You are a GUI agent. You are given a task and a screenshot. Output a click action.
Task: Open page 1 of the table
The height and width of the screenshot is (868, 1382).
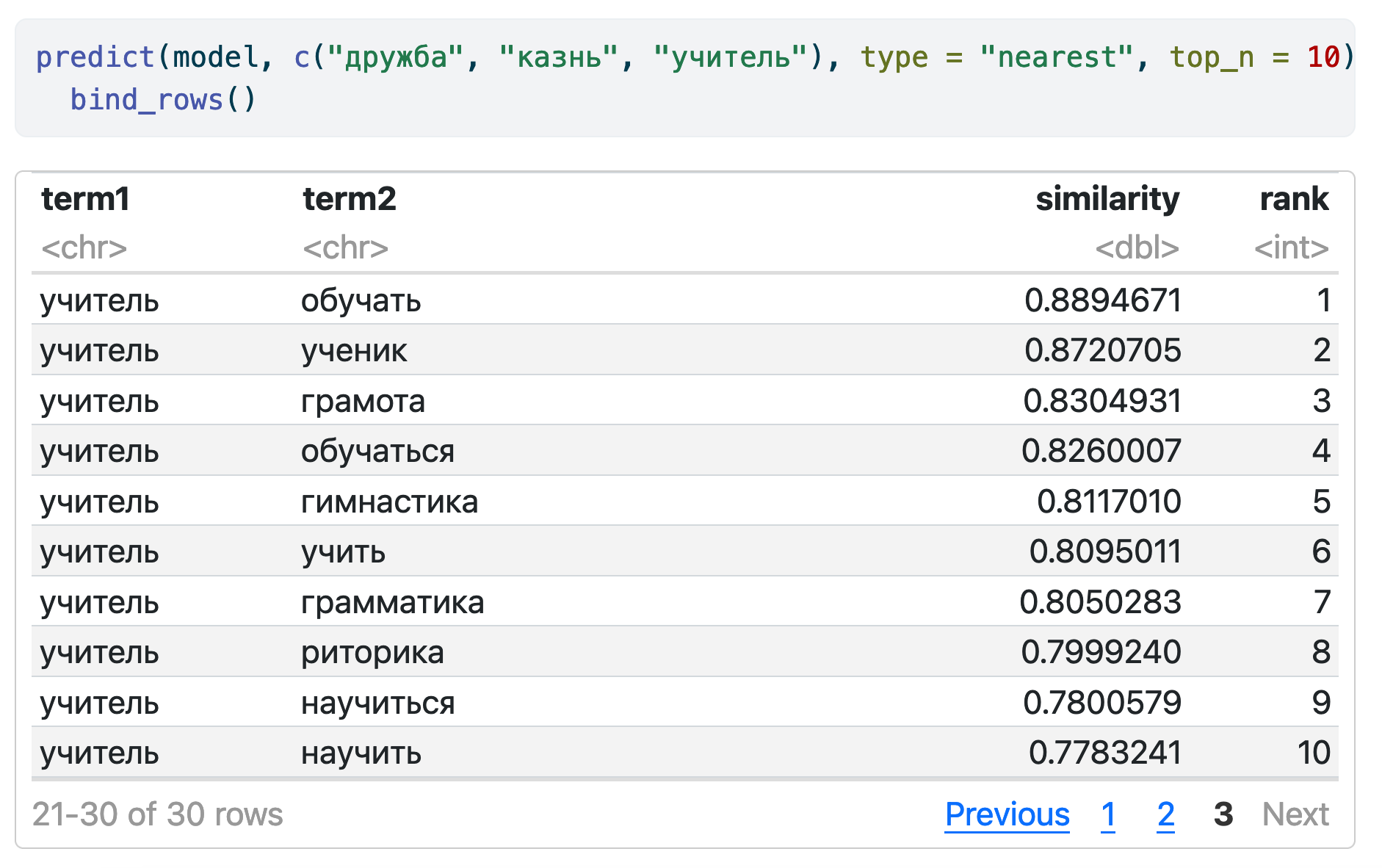(1107, 814)
